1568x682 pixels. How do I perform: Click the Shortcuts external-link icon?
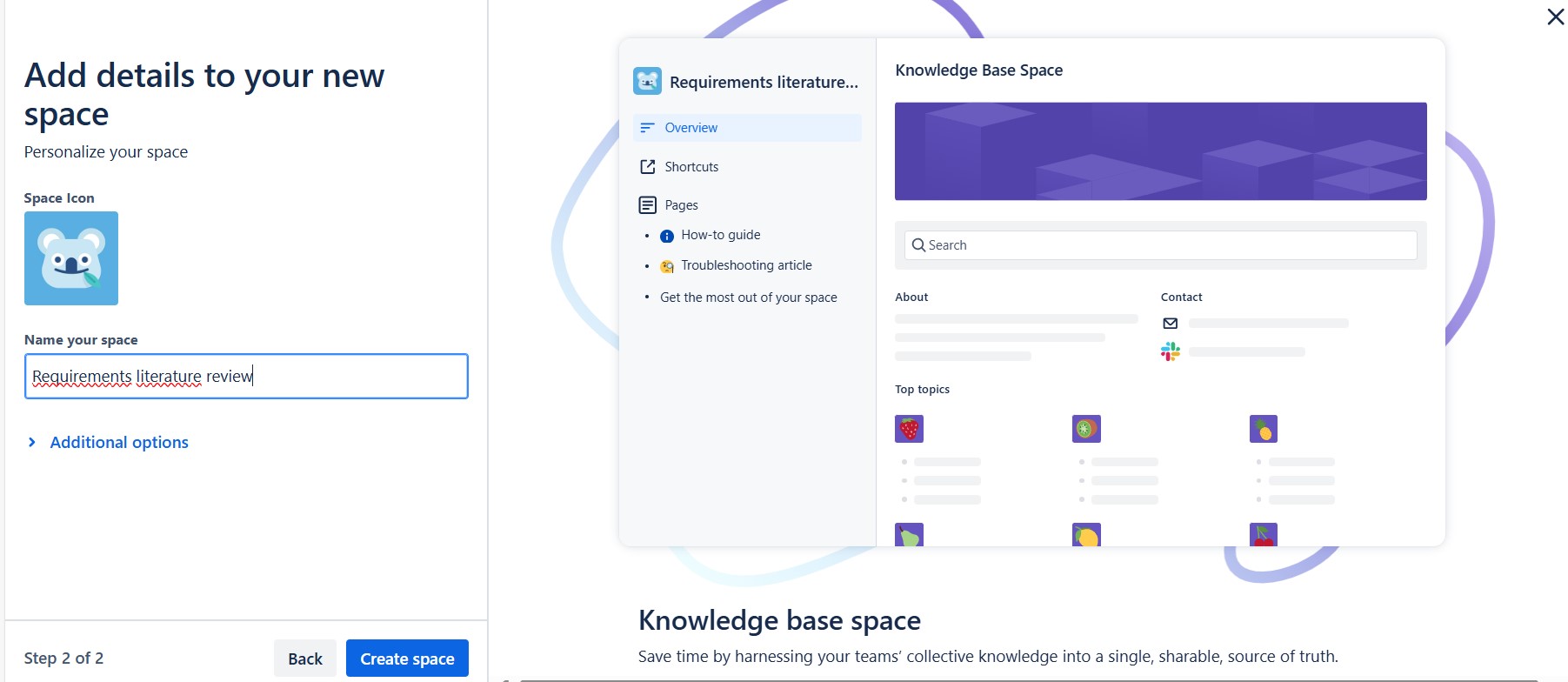647,166
